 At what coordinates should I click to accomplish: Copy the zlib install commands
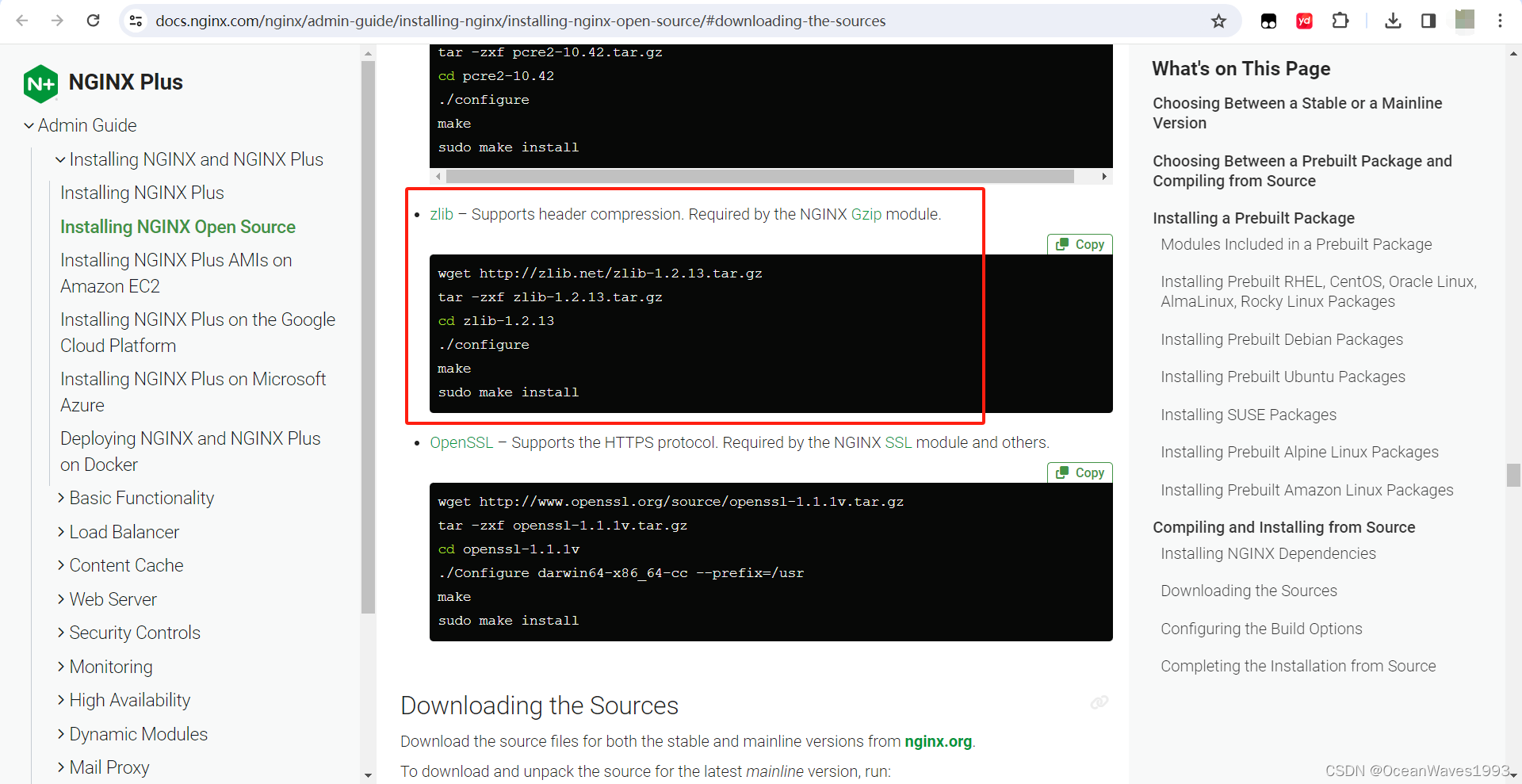(x=1080, y=244)
